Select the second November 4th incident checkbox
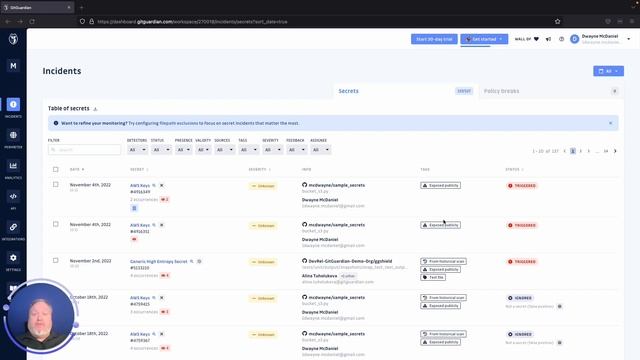This screenshot has height=360, width=640. pyautogui.click(x=56, y=224)
